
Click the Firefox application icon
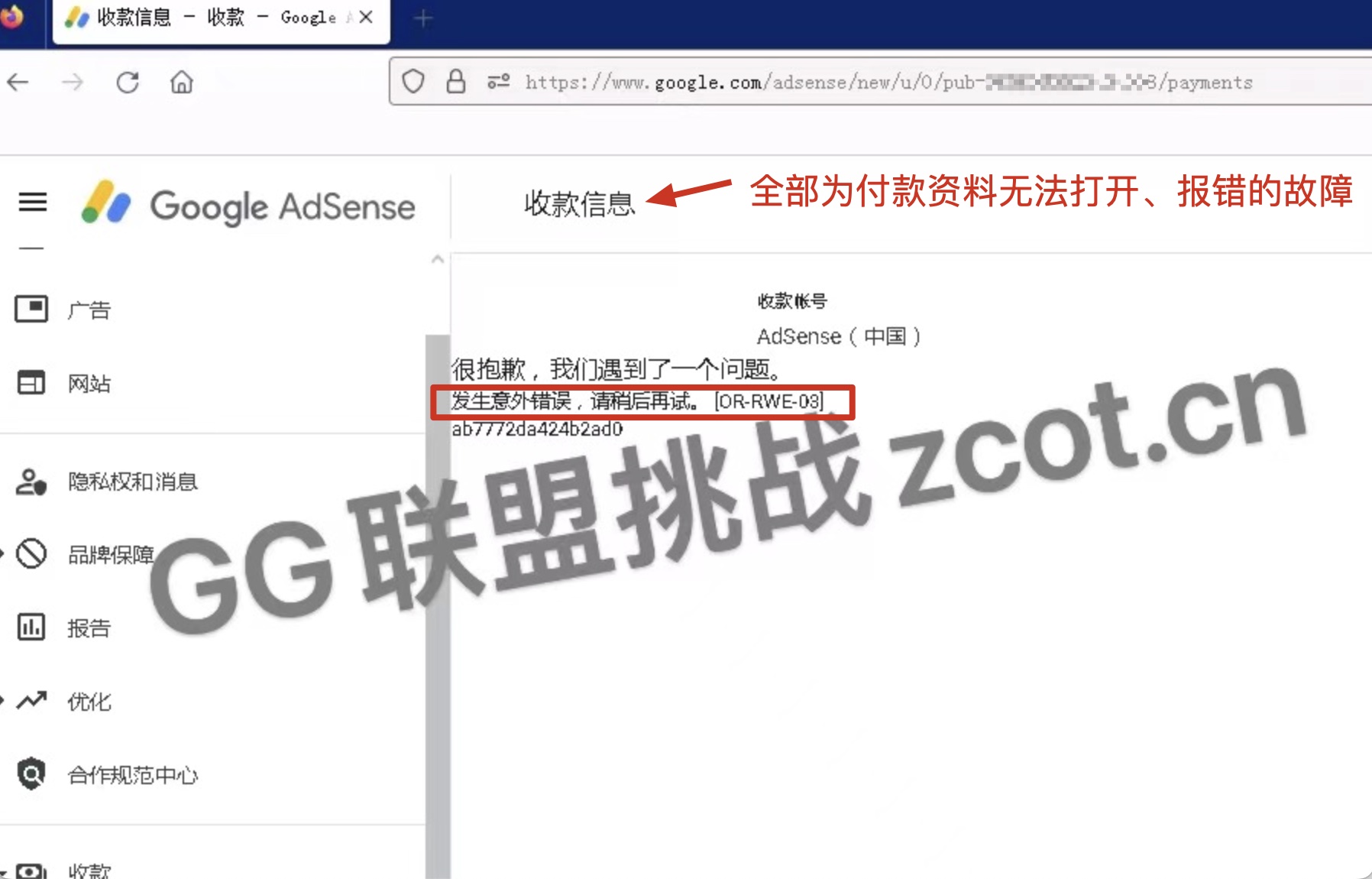[x=12, y=16]
